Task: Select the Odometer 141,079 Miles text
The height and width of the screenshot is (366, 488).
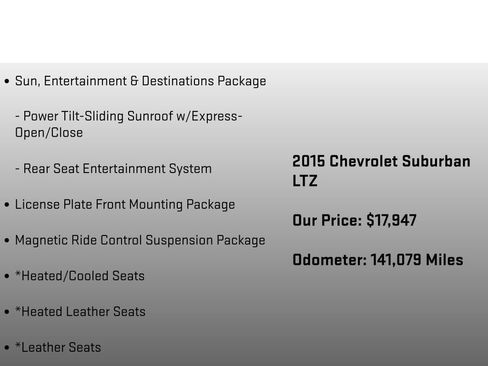Action: (378, 260)
